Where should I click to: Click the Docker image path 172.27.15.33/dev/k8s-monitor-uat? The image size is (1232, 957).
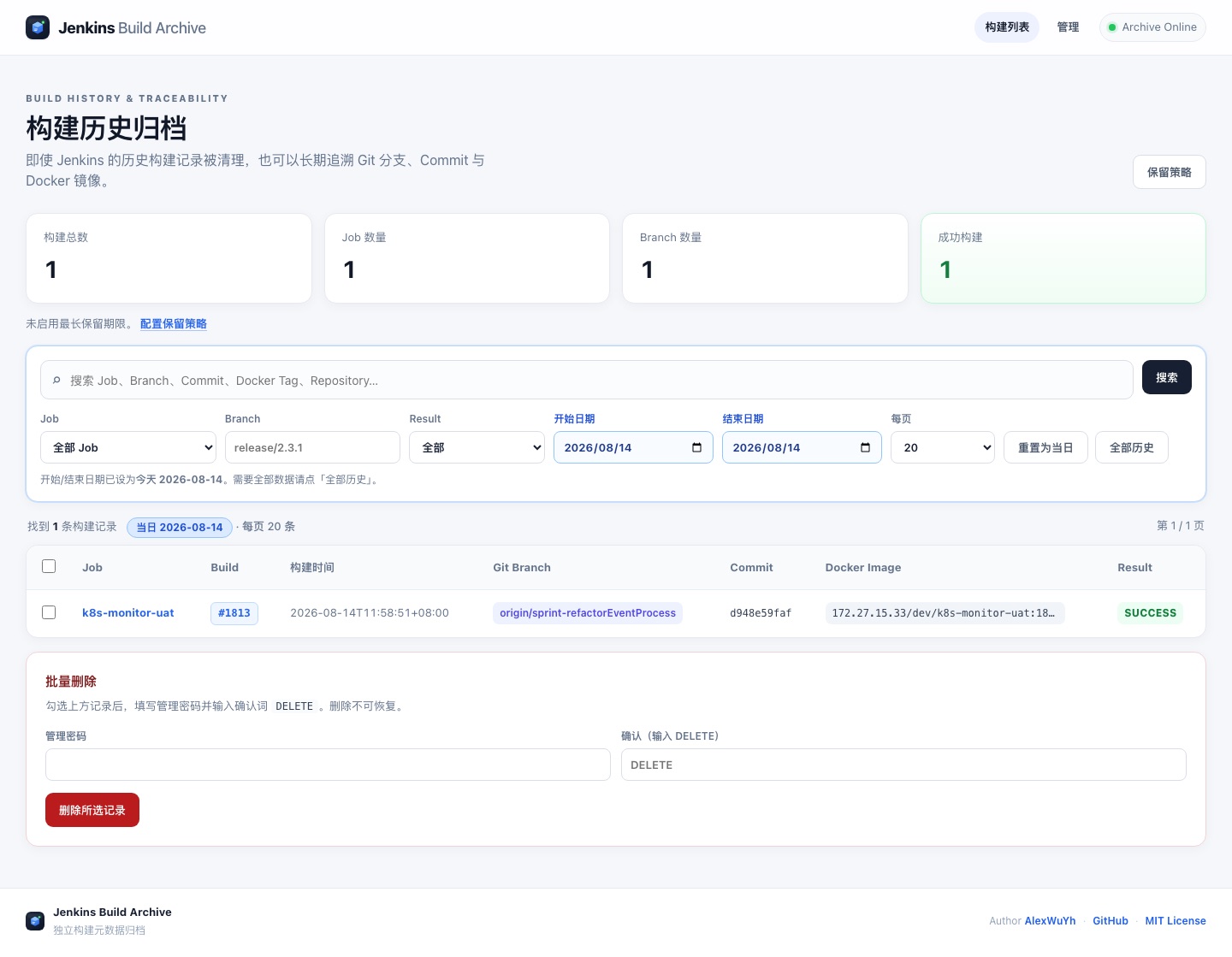click(945, 613)
